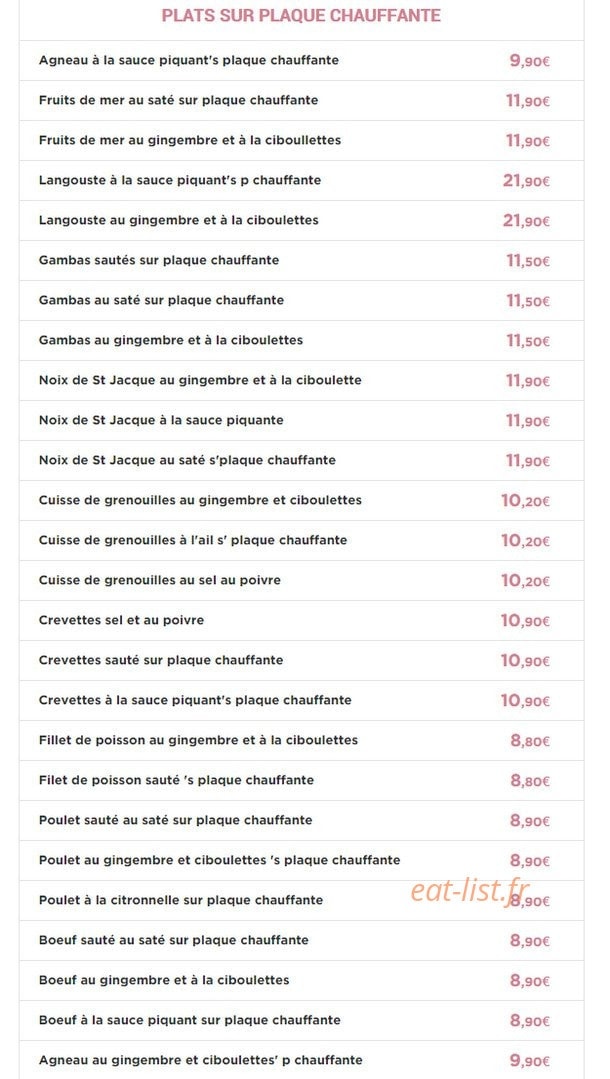Select Gambas au saté sur plaque chauffante

(x=301, y=300)
